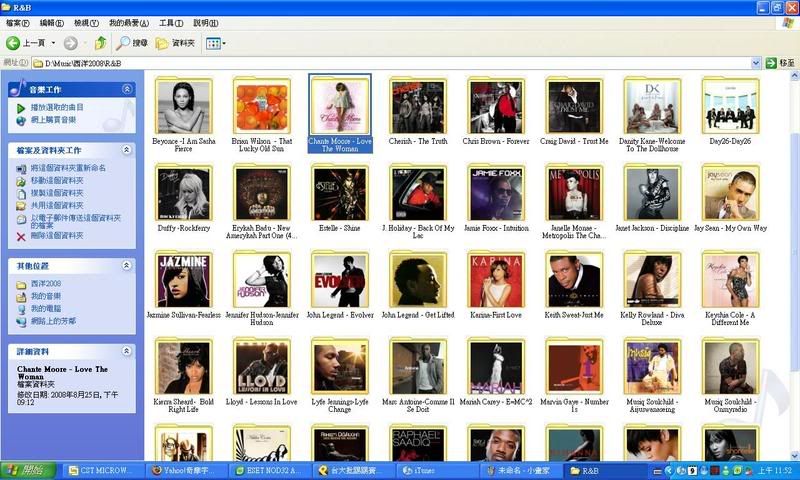The width and height of the screenshot is (800, 480).
Task: Click the play selection green arrow icon
Action: pos(21,107)
